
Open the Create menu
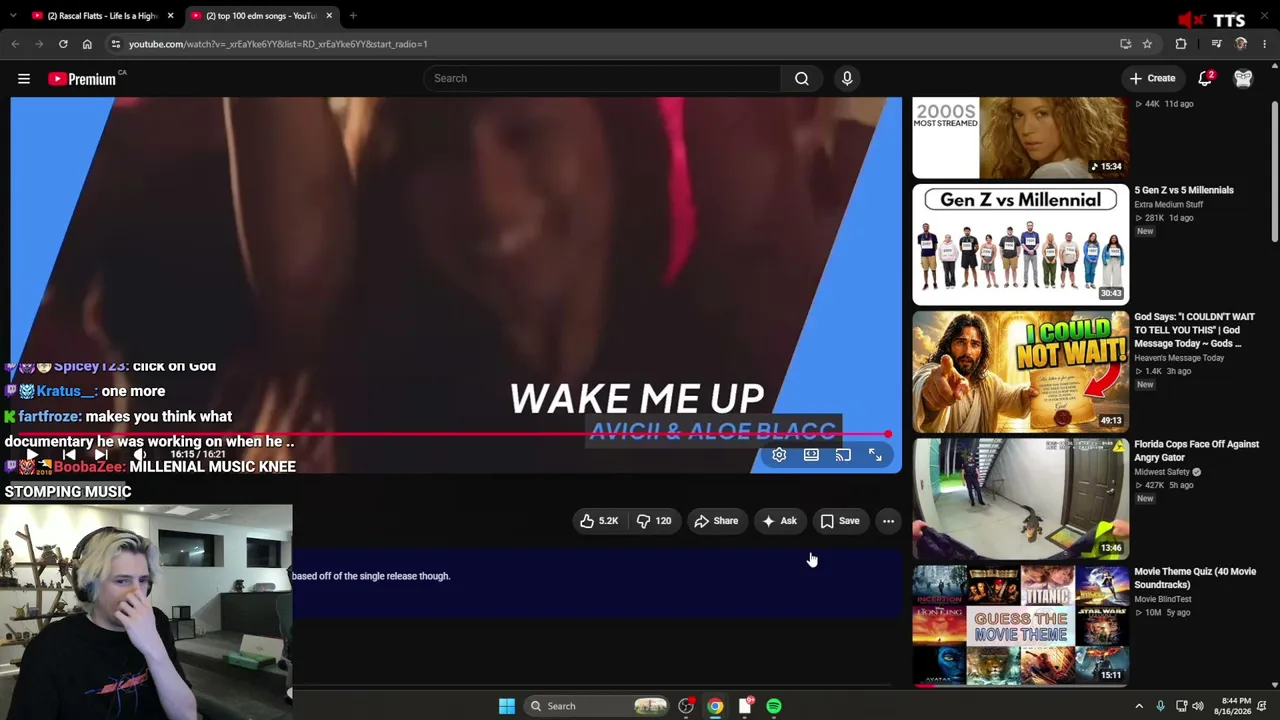click(1152, 78)
